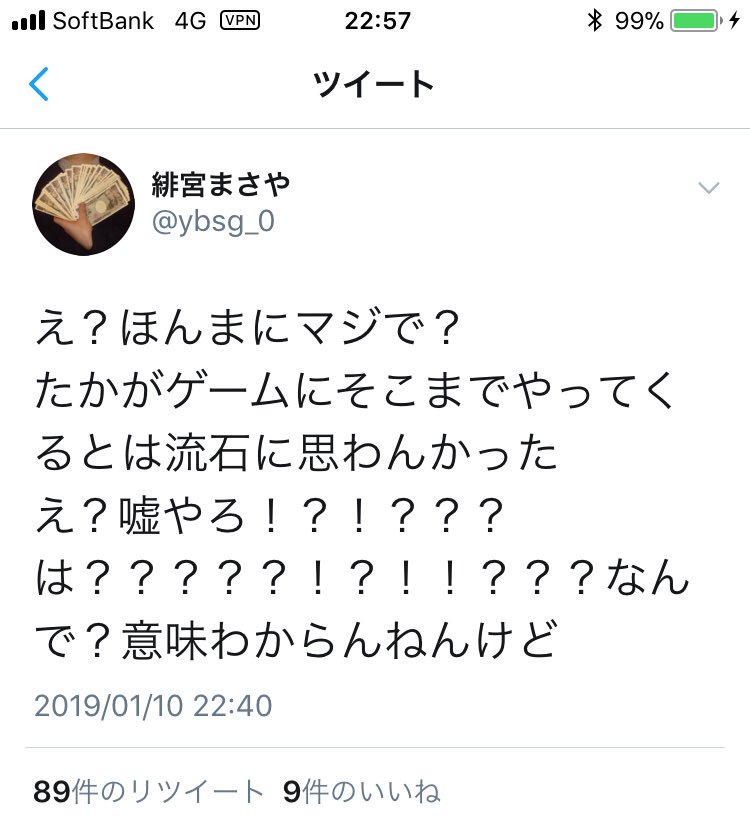Tap the blue back arrow

coord(39,84)
